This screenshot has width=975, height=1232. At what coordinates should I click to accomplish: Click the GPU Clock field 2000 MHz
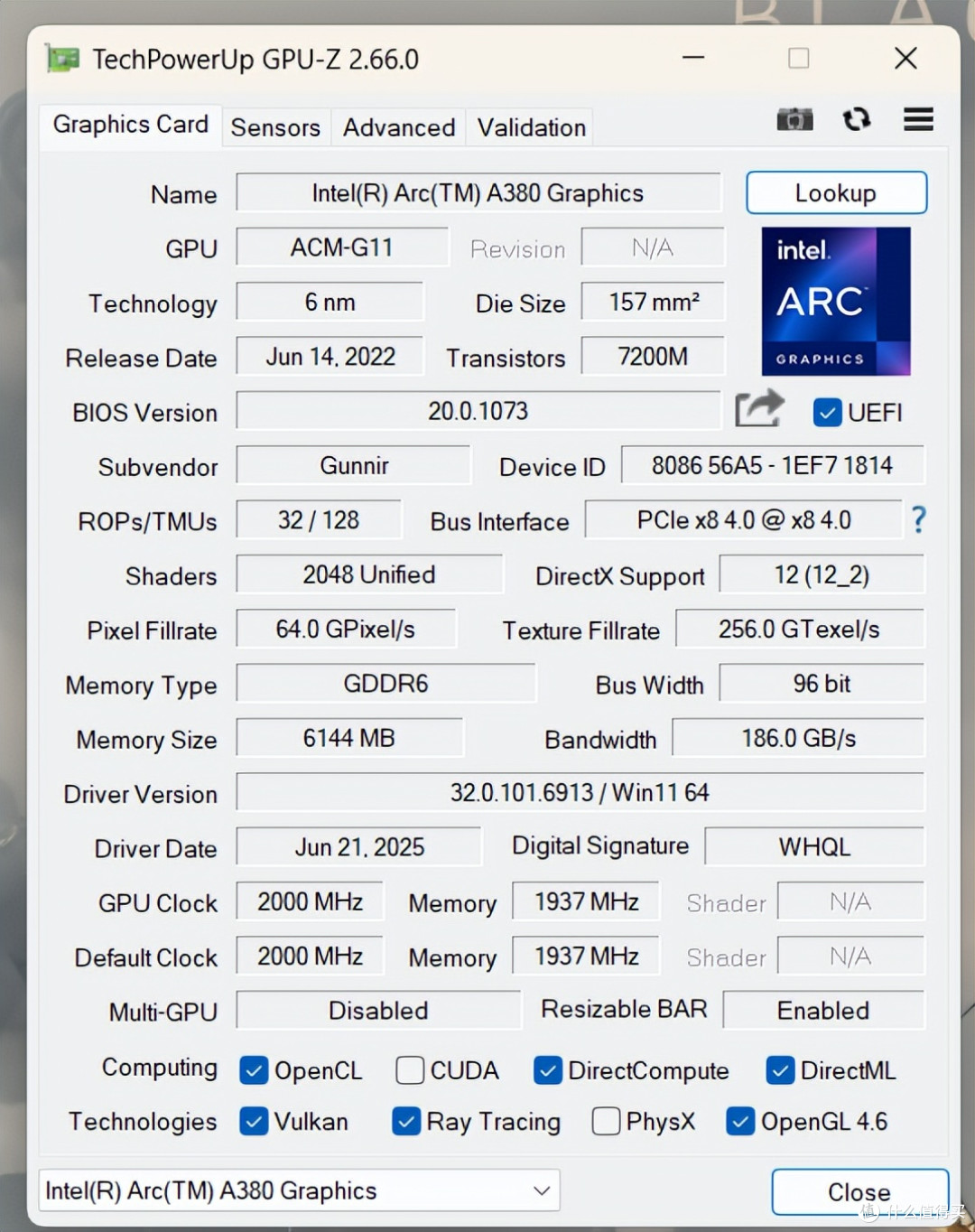[310, 901]
